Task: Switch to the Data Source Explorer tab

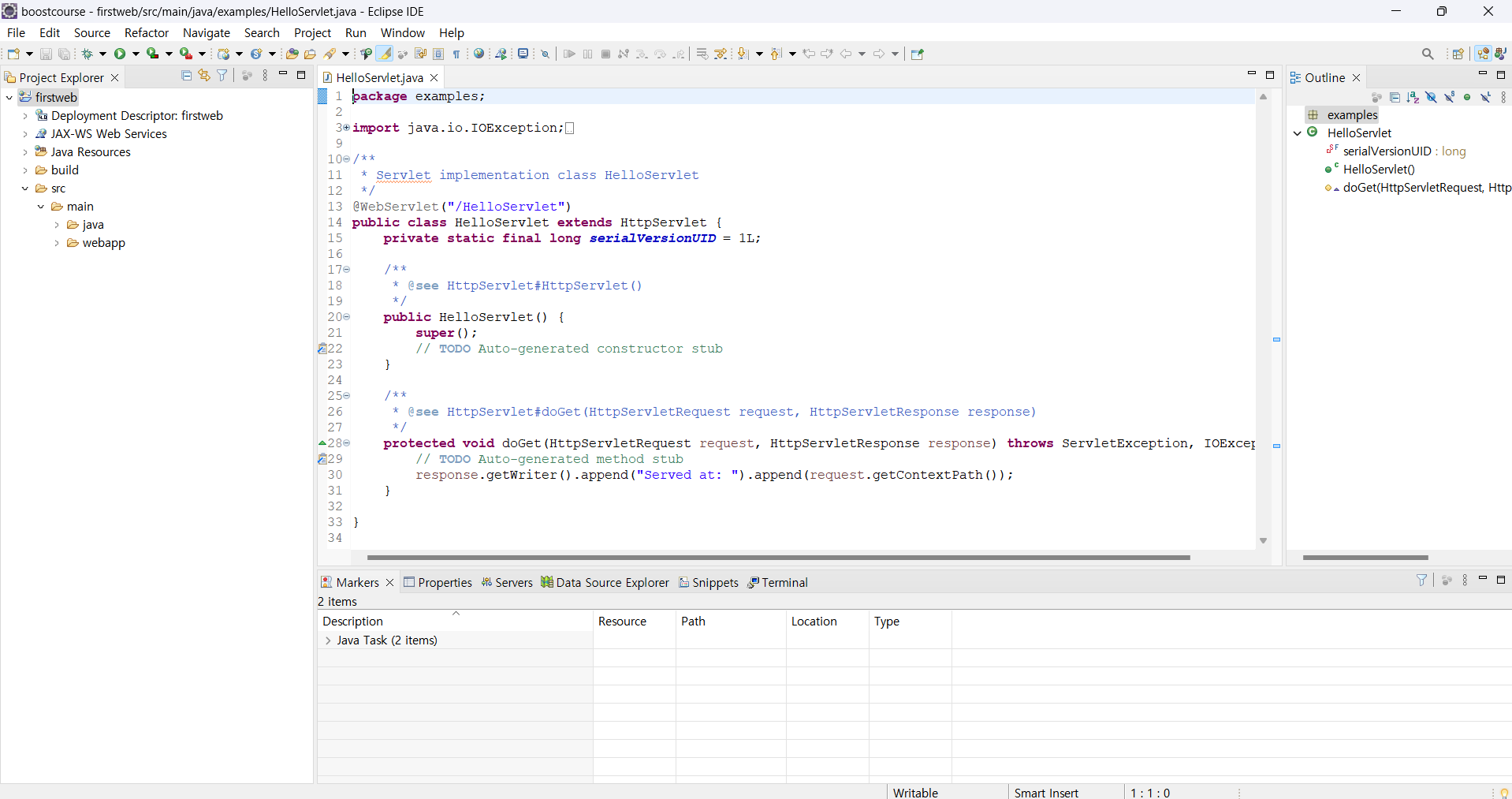Action: [x=605, y=583]
